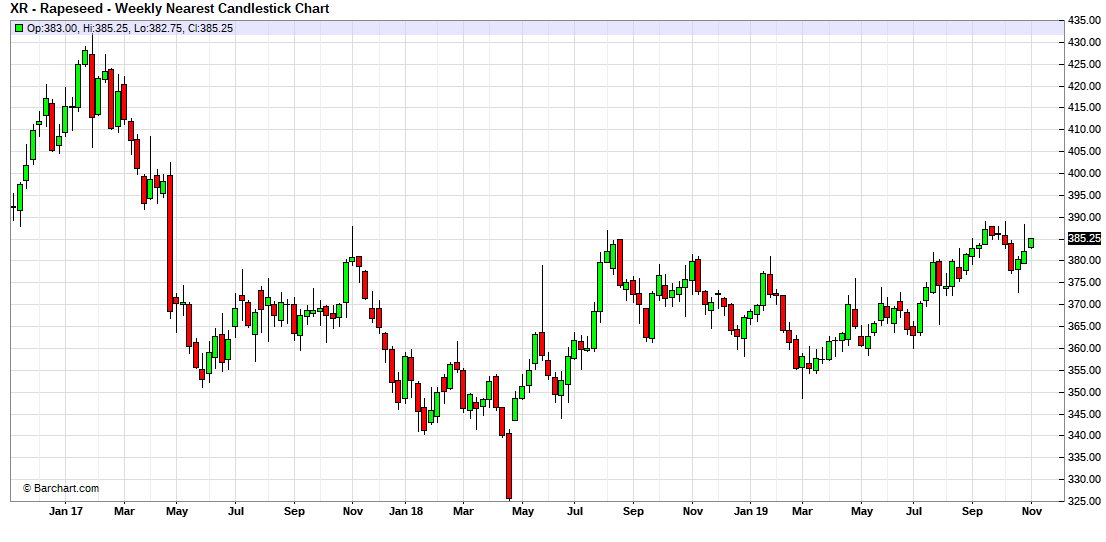Screen dimensions: 1106x542
Task: Click the 360.00 price axis label
Action: [1085, 348]
